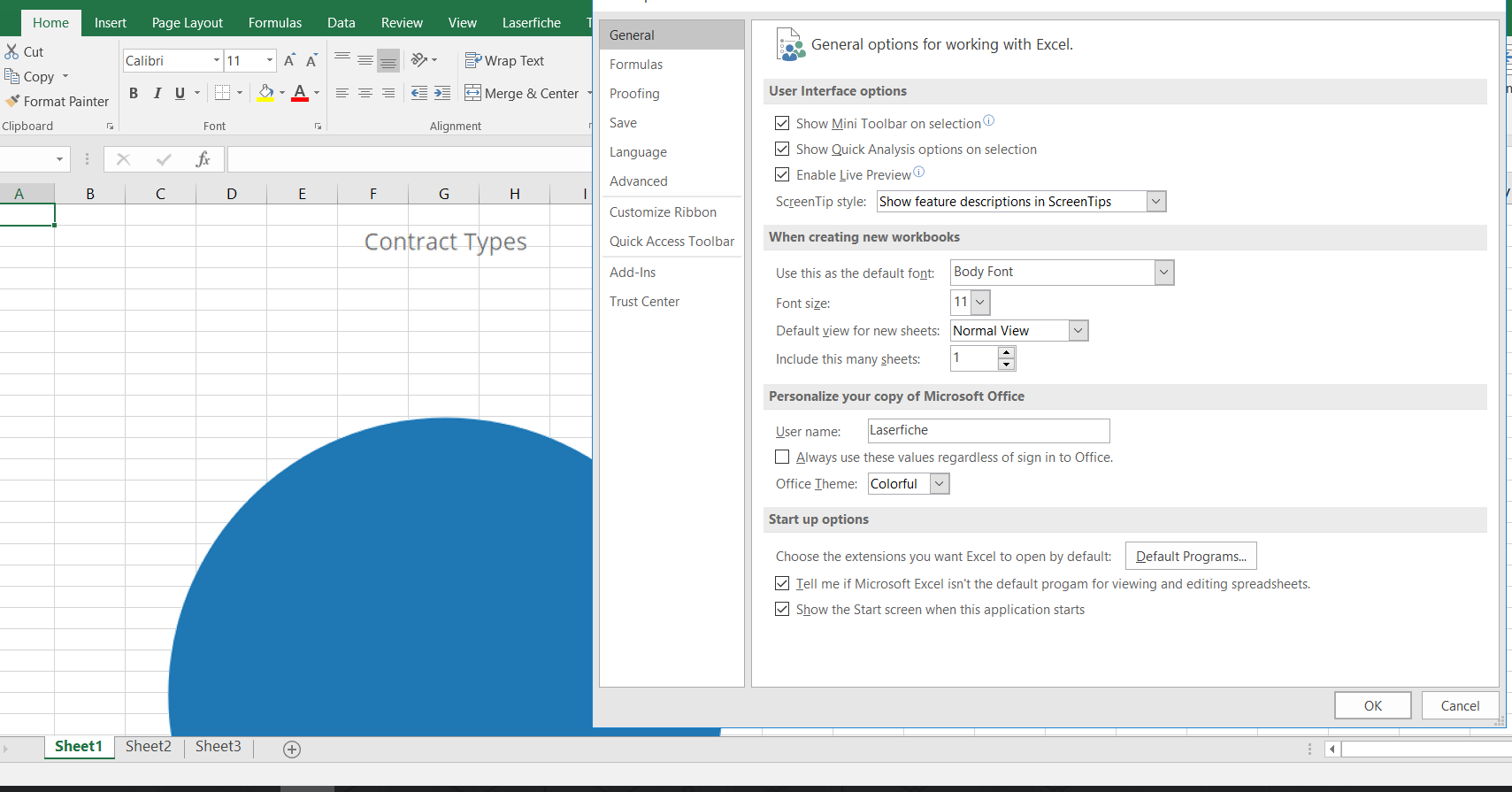Open the default font Body Font dropdown
The width and height of the screenshot is (1512, 792).
click(1164, 273)
